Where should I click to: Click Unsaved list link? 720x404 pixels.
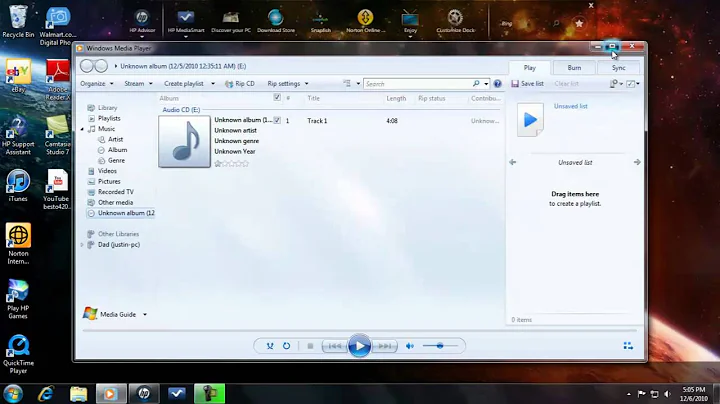coord(570,106)
